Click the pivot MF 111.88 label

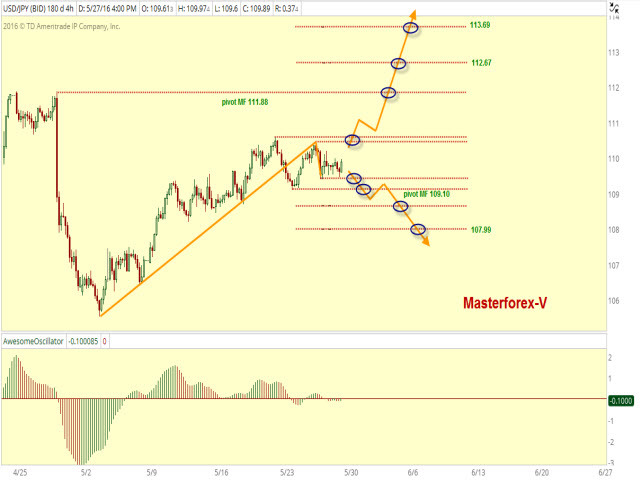pyautogui.click(x=244, y=102)
